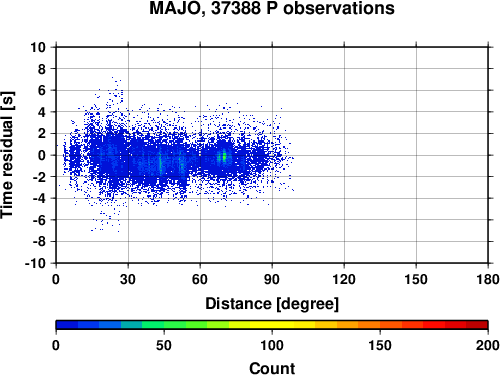This screenshot has height=375, width=500.
Task: Click the dark blue start of the colorbar
Action: (x=67, y=325)
